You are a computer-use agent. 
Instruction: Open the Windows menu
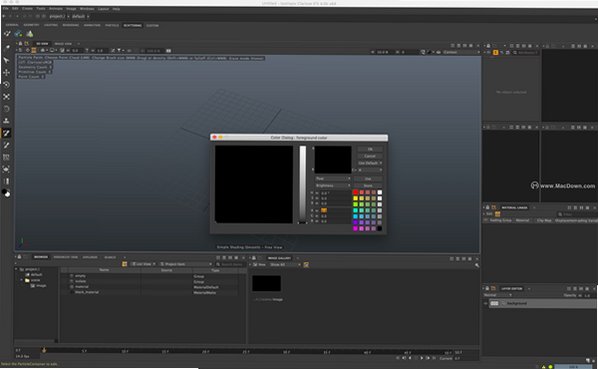[x=87, y=8]
